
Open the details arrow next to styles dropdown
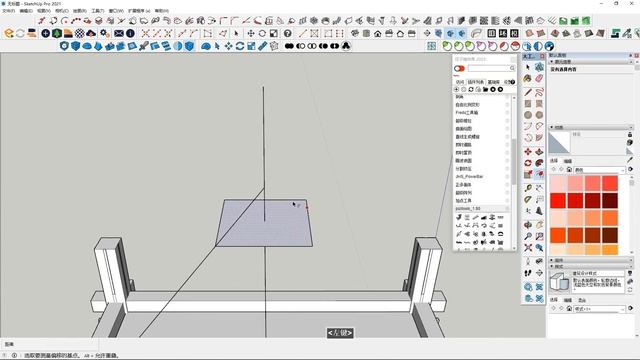click(631, 309)
